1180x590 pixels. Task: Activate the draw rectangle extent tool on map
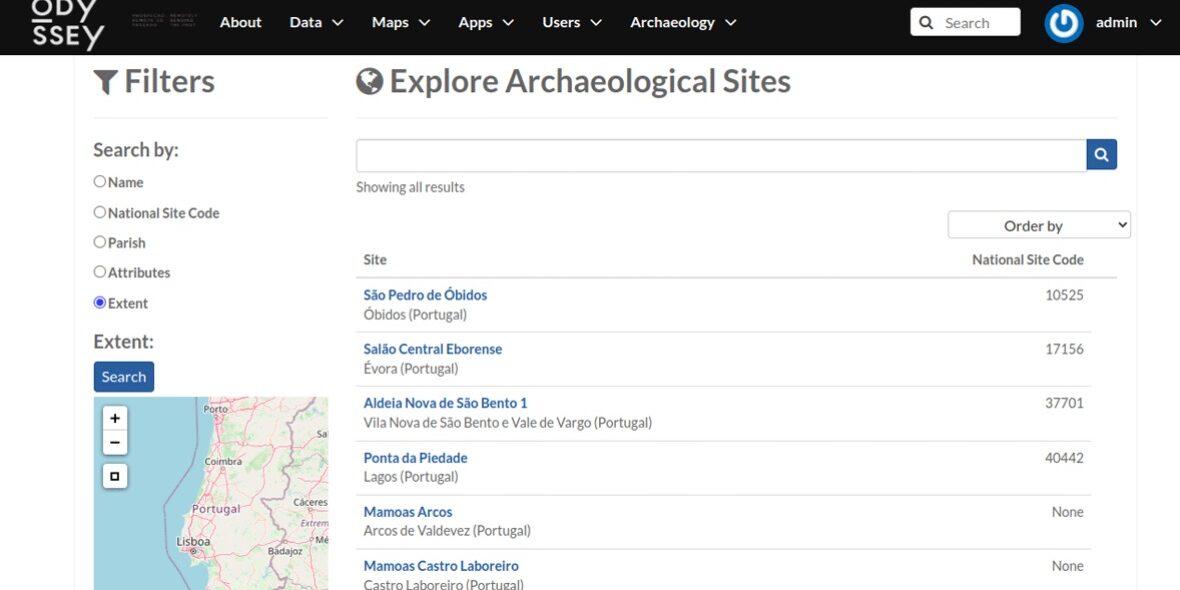click(115, 476)
